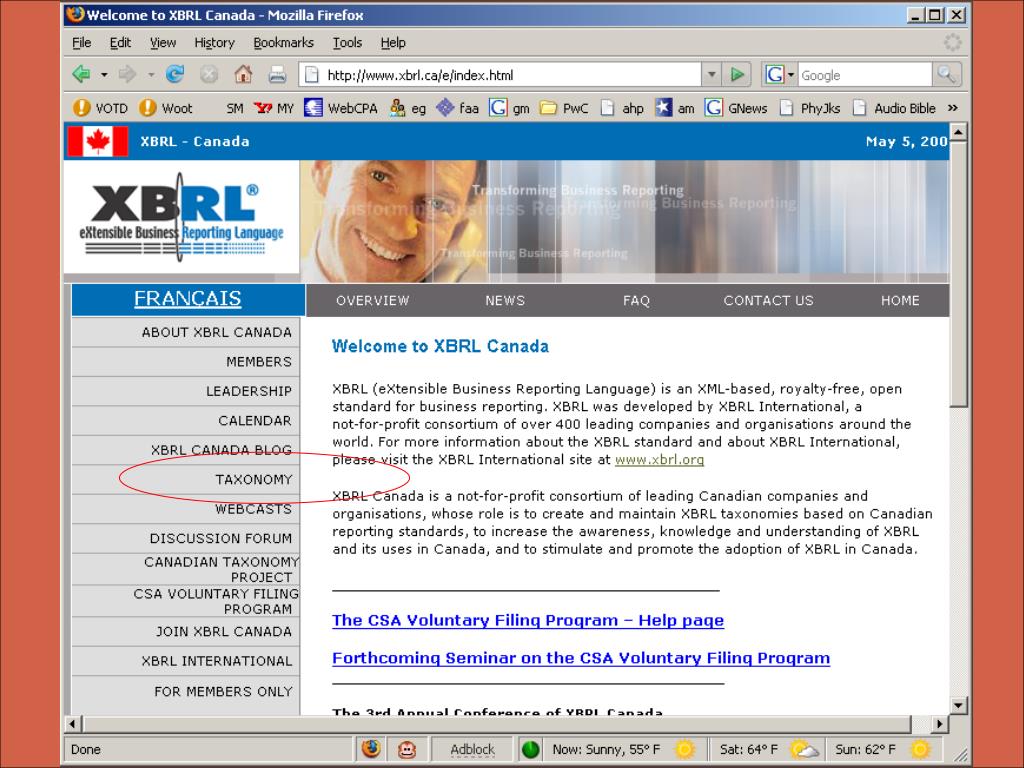Open the CONTACT US nav item
Viewport: 1024px width, 768px height.
tap(768, 300)
